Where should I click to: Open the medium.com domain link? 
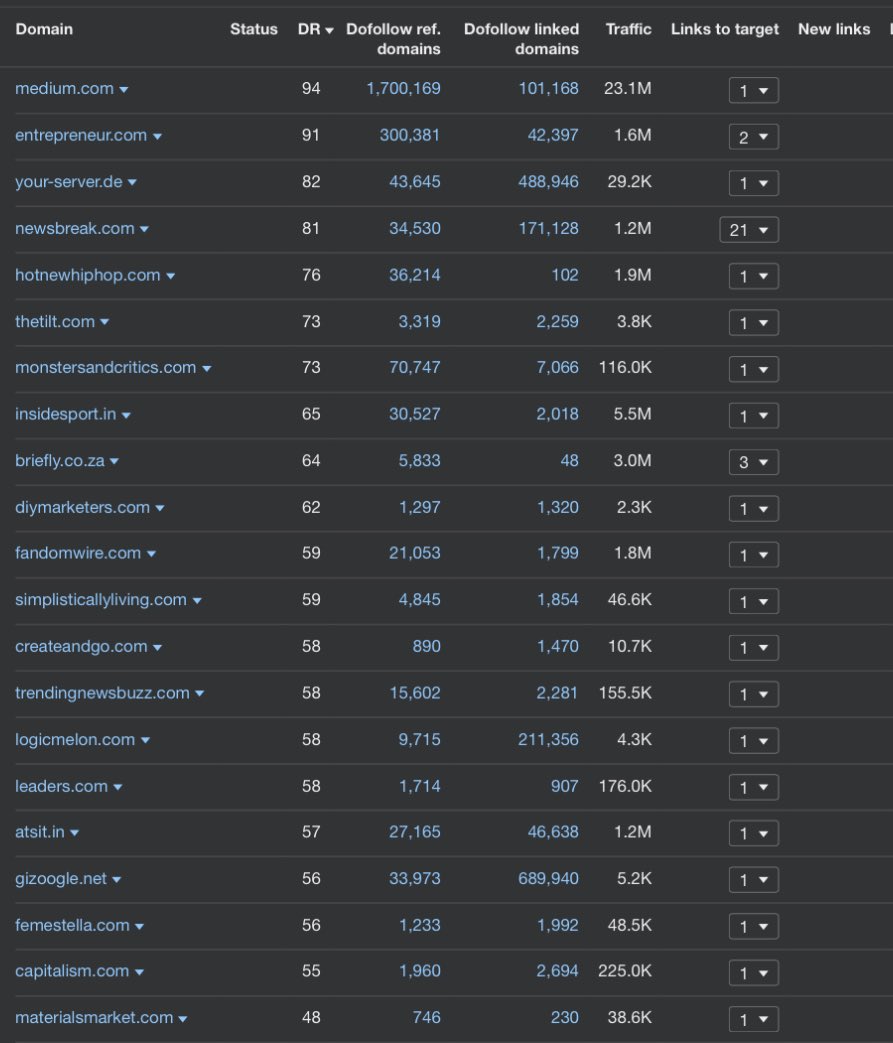click(65, 88)
